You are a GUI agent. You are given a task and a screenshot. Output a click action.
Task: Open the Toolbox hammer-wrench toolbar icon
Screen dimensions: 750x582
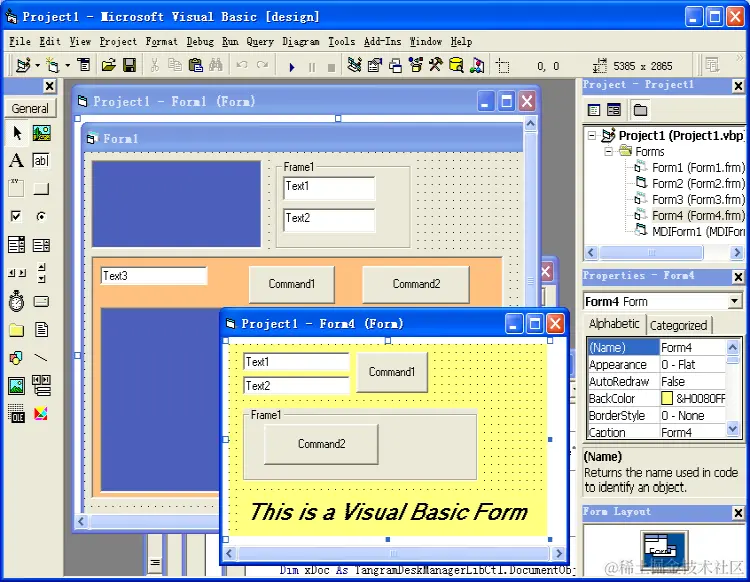436,65
